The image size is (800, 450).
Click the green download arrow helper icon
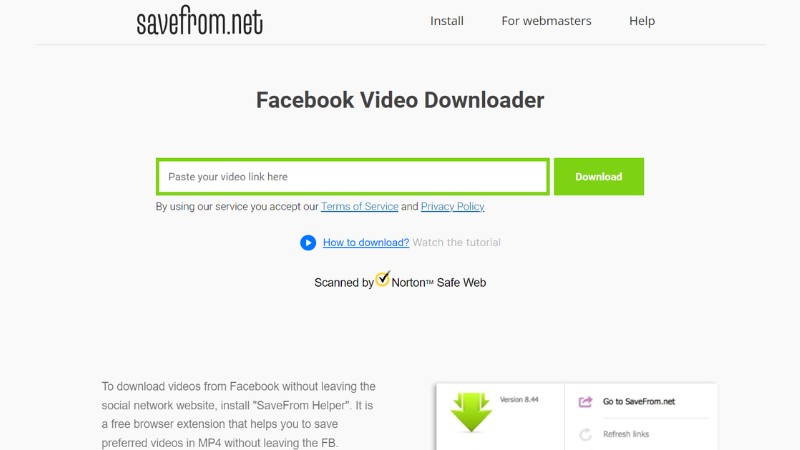click(471, 413)
